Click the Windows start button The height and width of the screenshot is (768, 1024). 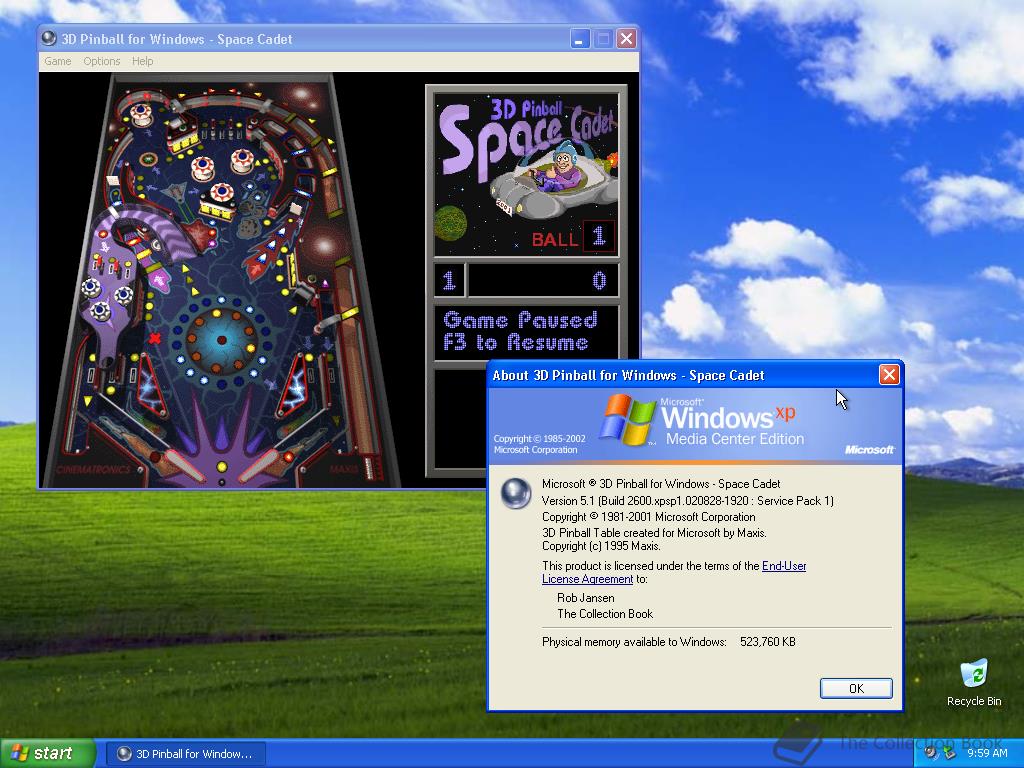[x=48, y=753]
